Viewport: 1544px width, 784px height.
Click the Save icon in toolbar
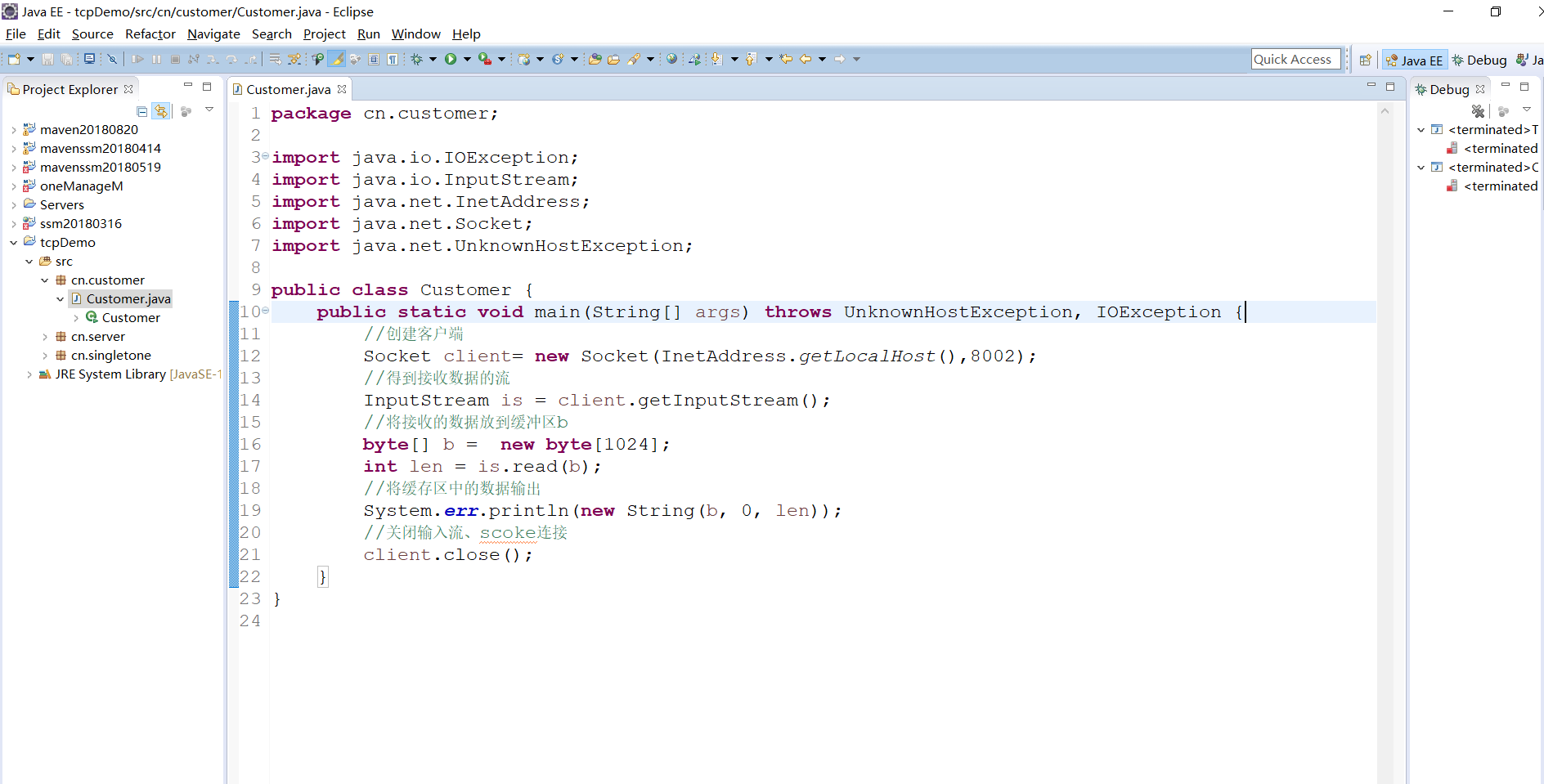click(x=47, y=59)
